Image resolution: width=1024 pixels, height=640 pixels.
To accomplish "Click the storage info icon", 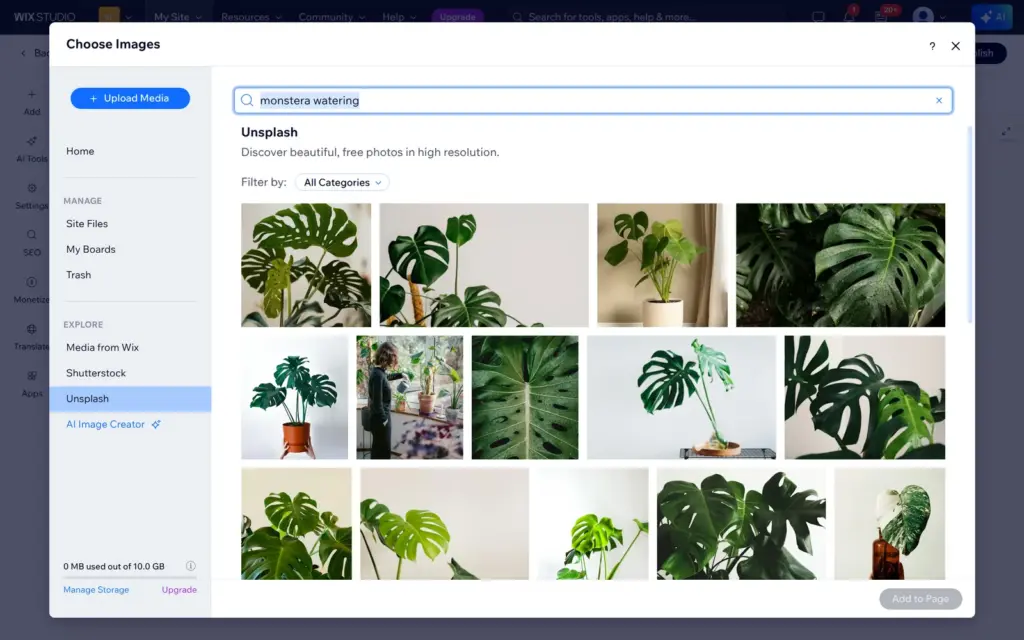I will point(191,566).
